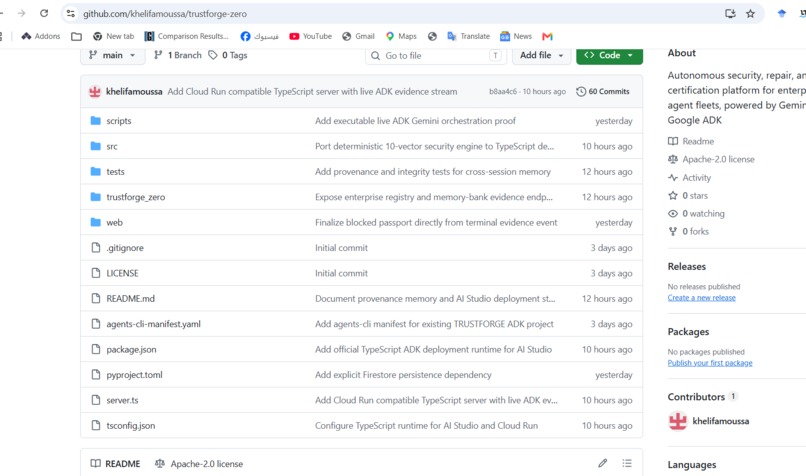Open the main branch dropdown

113,55
